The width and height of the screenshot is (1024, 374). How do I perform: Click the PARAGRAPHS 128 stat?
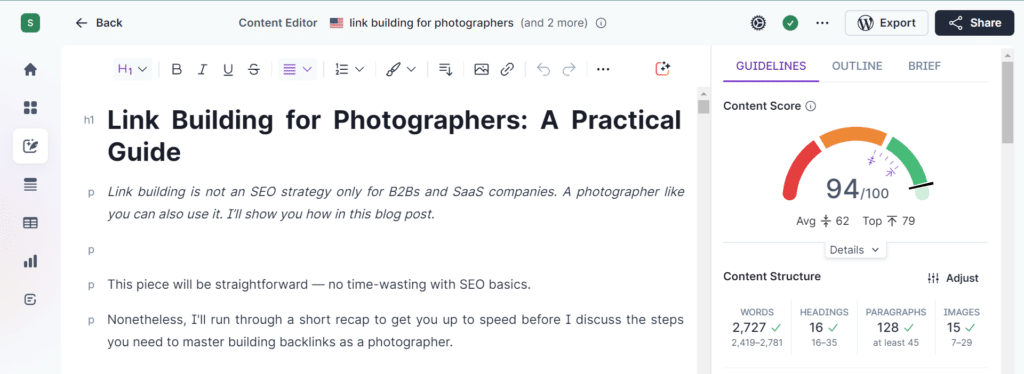896,328
